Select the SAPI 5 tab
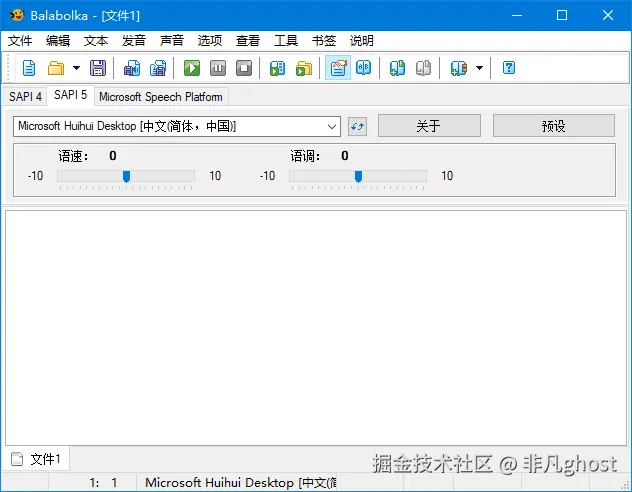The width and height of the screenshot is (632, 492). pos(71,95)
